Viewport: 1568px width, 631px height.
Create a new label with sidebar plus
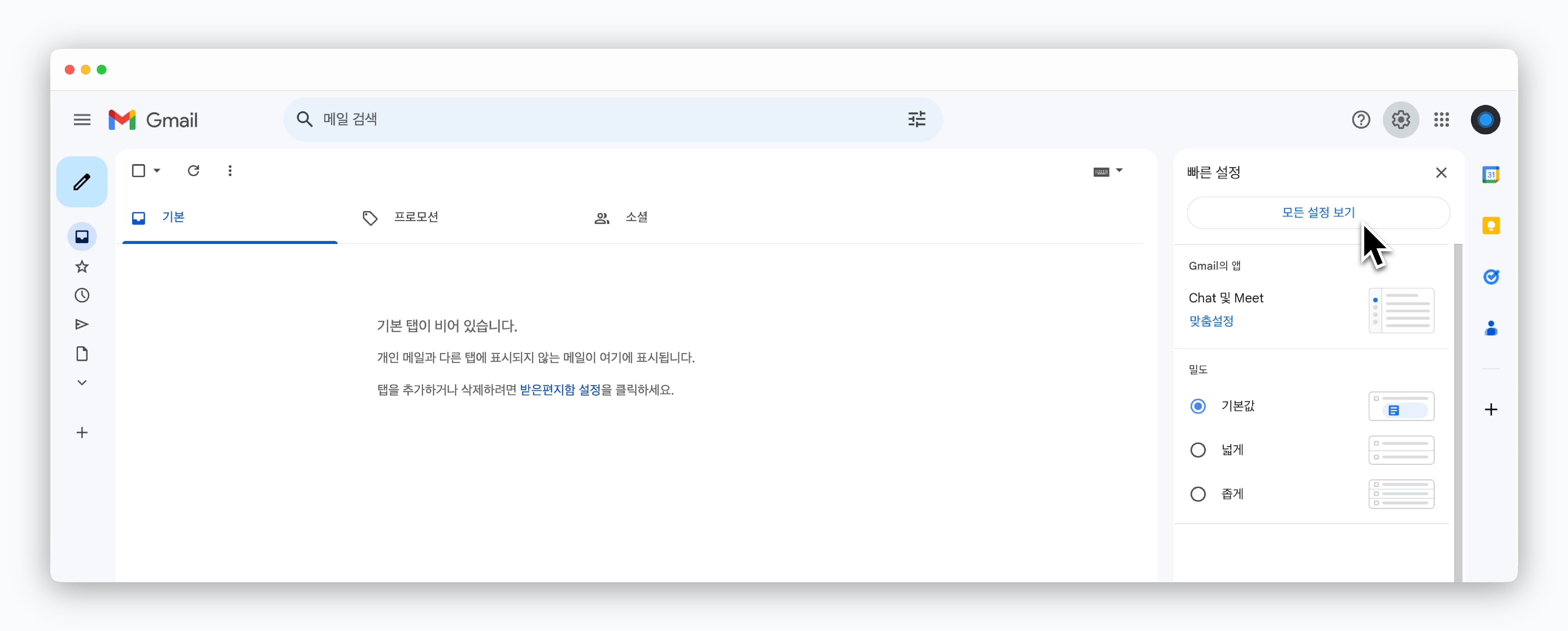[x=82, y=433]
